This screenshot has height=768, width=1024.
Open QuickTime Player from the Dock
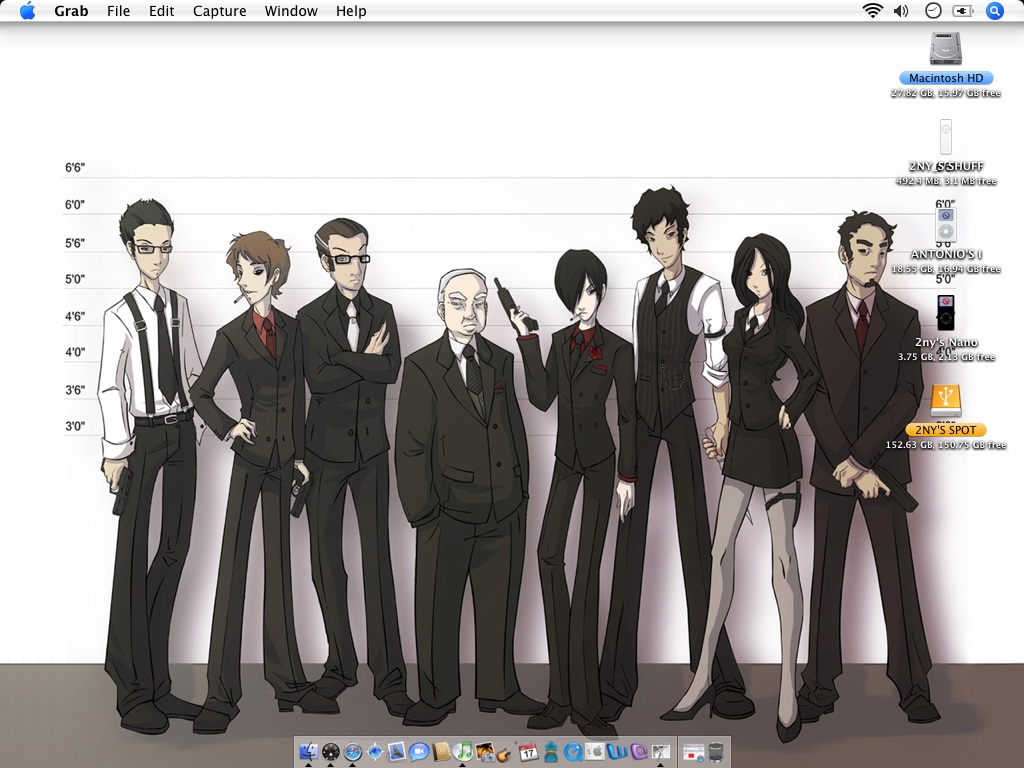tap(573, 752)
